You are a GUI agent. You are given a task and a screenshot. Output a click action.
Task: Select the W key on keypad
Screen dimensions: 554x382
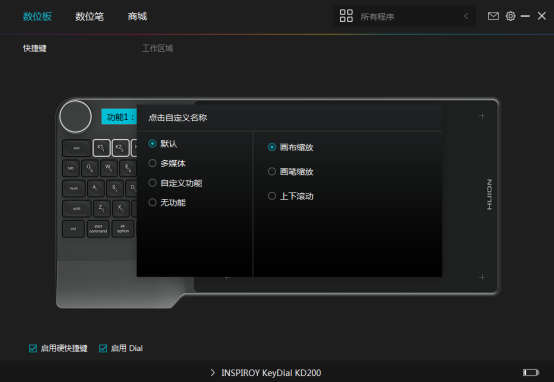(x=109, y=168)
